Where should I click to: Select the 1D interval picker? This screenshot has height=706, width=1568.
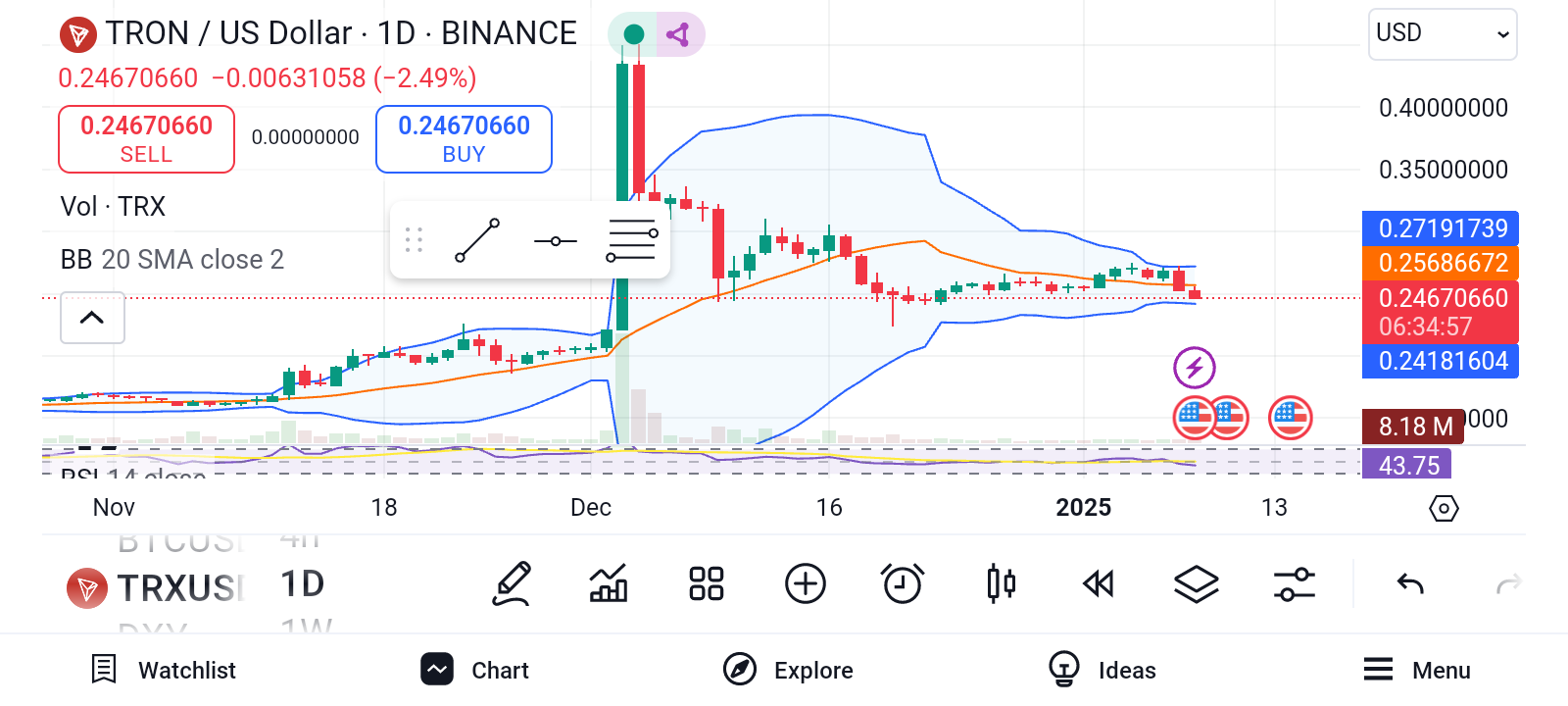(x=303, y=584)
